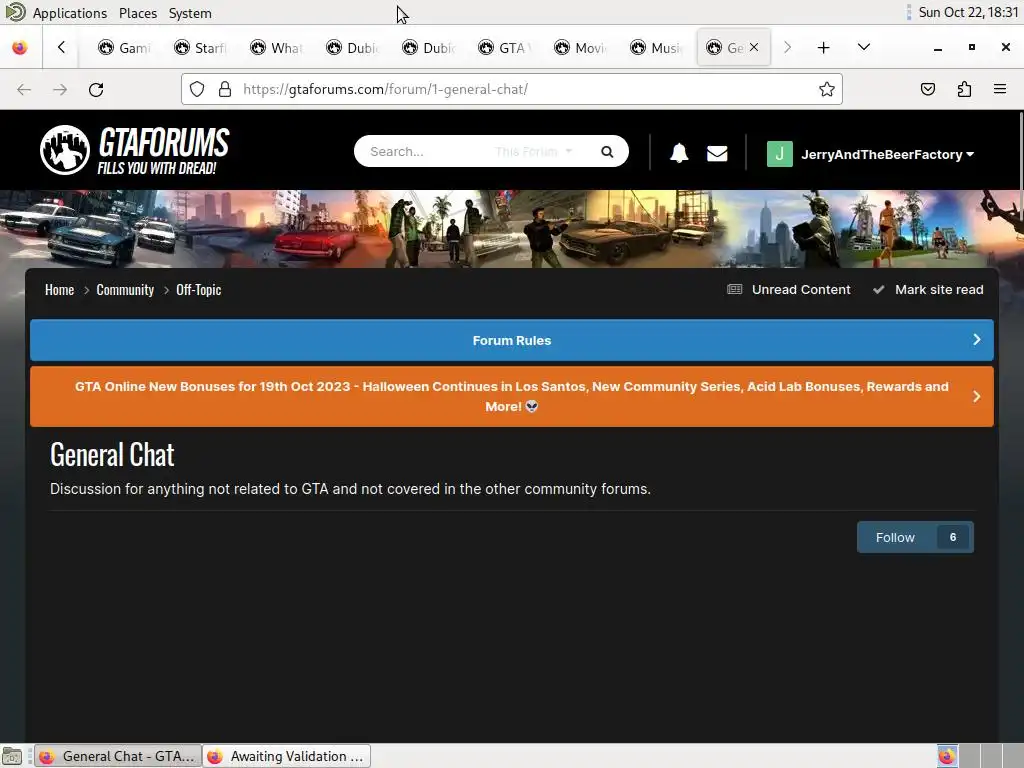
Task: Switch to the Gami tab
Action: [x=124, y=48]
